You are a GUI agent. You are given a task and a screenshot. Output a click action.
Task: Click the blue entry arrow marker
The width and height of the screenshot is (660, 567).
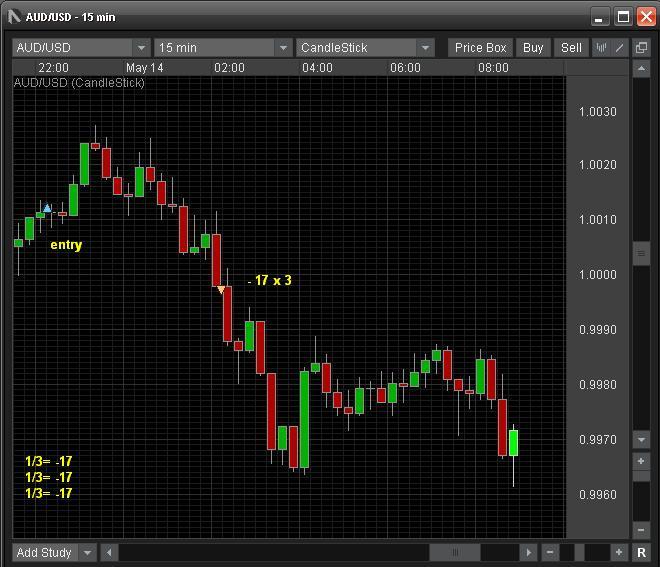[47, 208]
